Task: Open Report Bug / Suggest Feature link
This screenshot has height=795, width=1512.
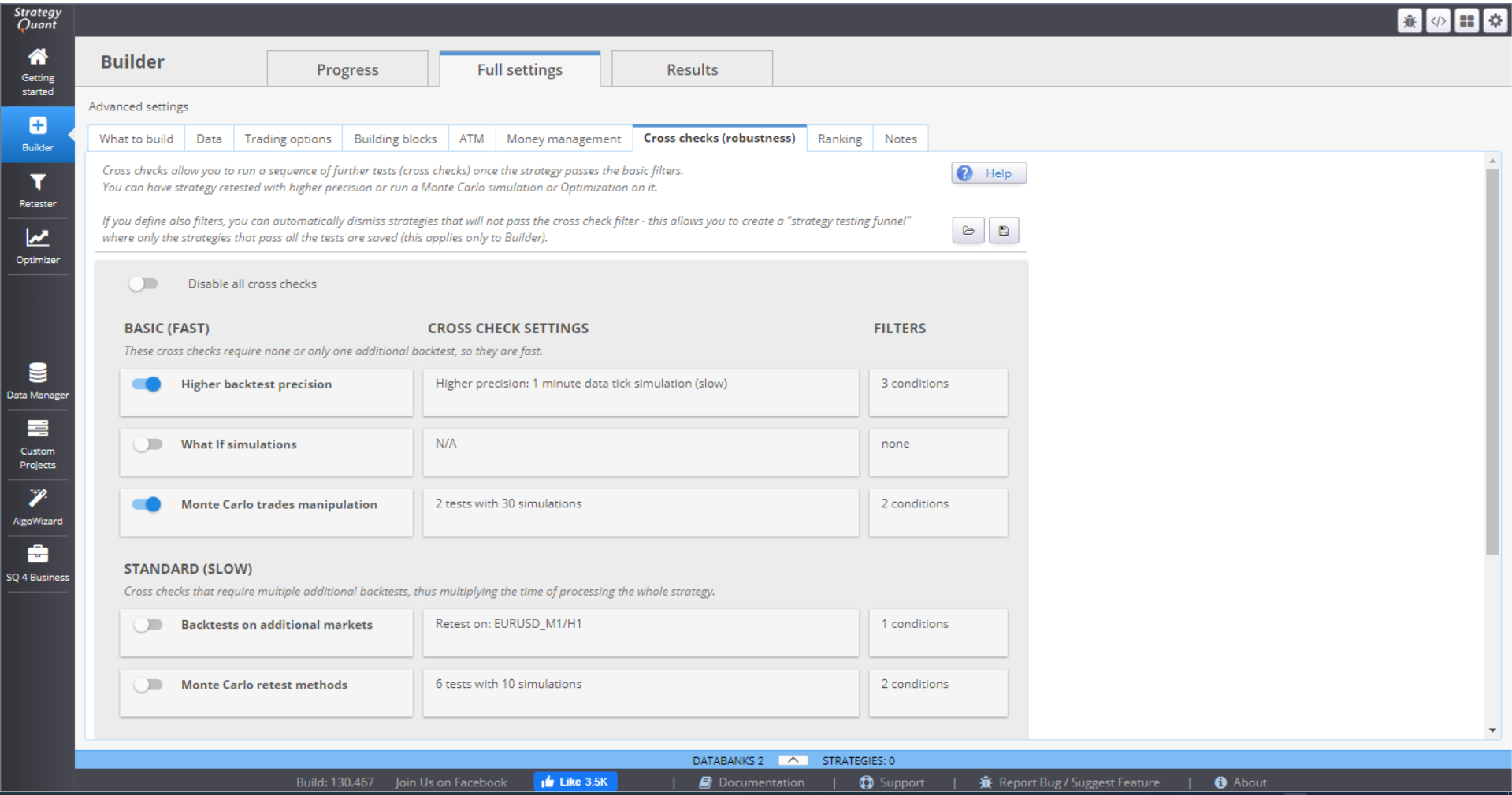Action: [x=1069, y=782]
